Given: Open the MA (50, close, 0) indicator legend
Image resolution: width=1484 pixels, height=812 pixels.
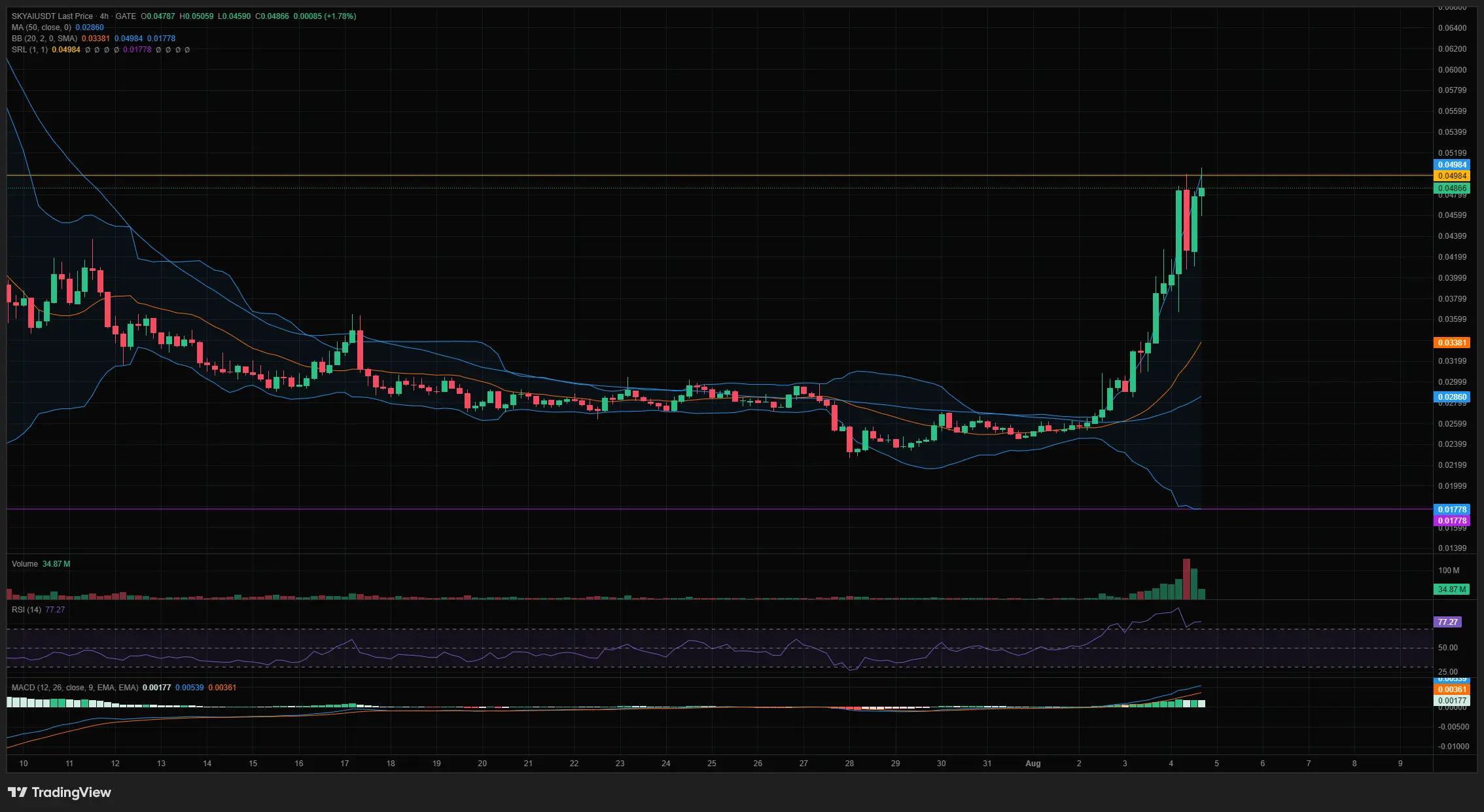Looking at the screenshot, I should click(41, 27).
